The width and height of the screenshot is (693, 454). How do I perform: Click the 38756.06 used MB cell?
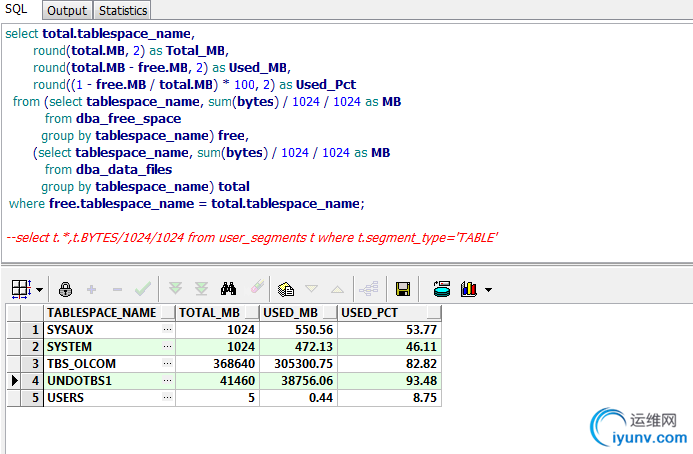(x=298, y=381)
